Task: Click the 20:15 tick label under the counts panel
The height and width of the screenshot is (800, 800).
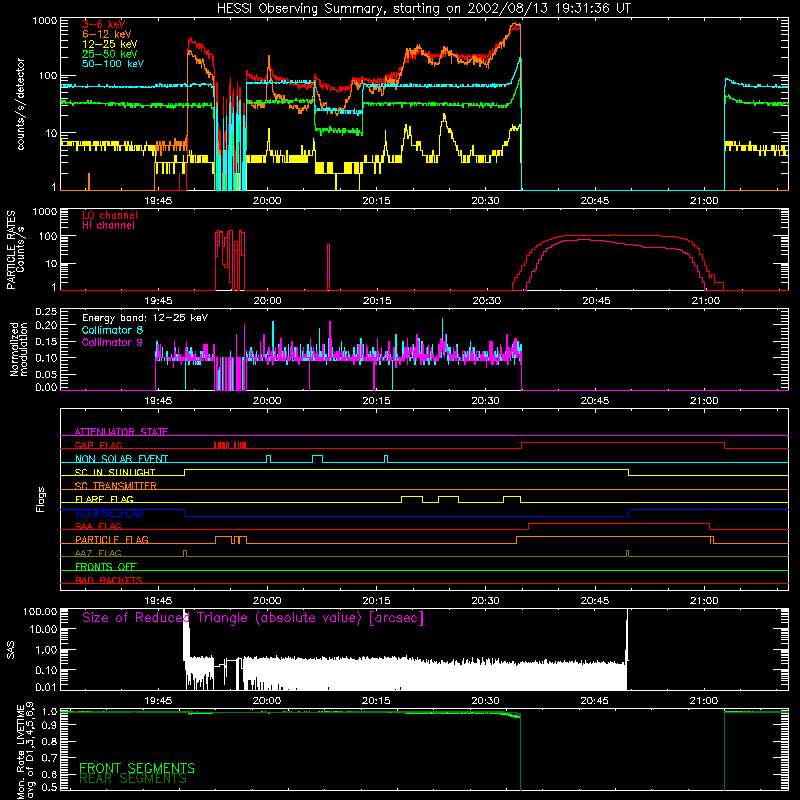Action: [377, 201]
